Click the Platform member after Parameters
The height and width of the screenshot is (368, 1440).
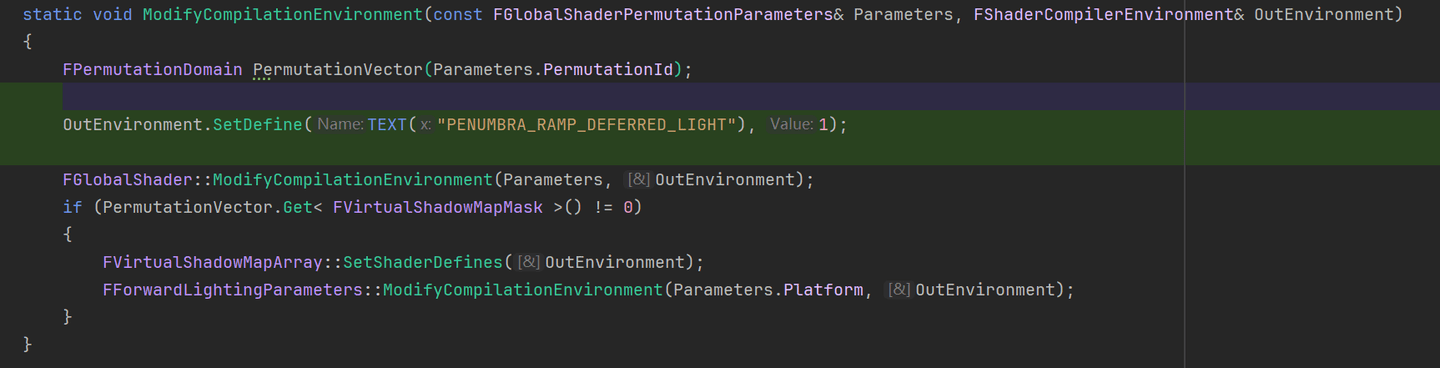coord(822,290)
